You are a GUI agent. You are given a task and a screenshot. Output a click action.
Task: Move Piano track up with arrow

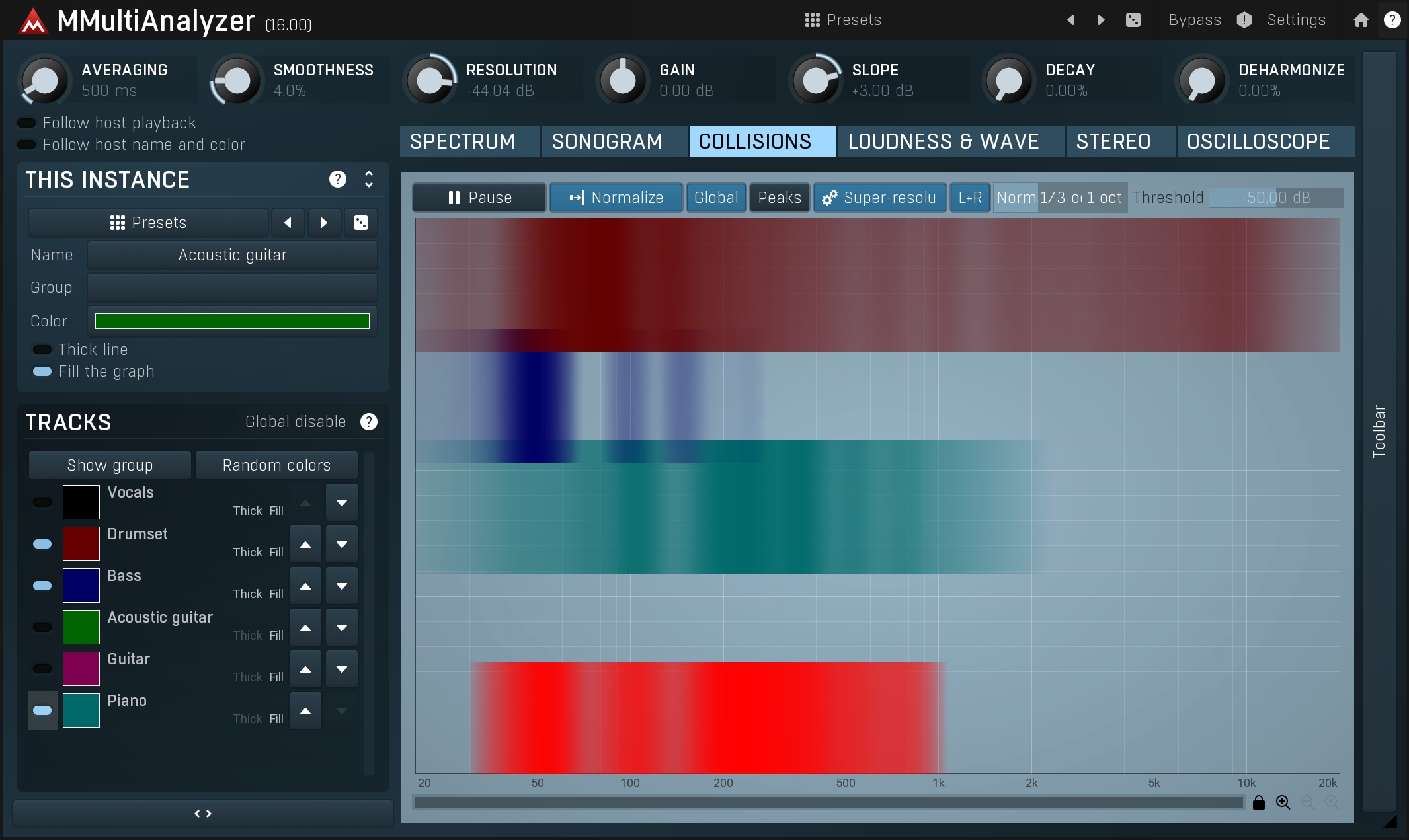pos(305,711)
